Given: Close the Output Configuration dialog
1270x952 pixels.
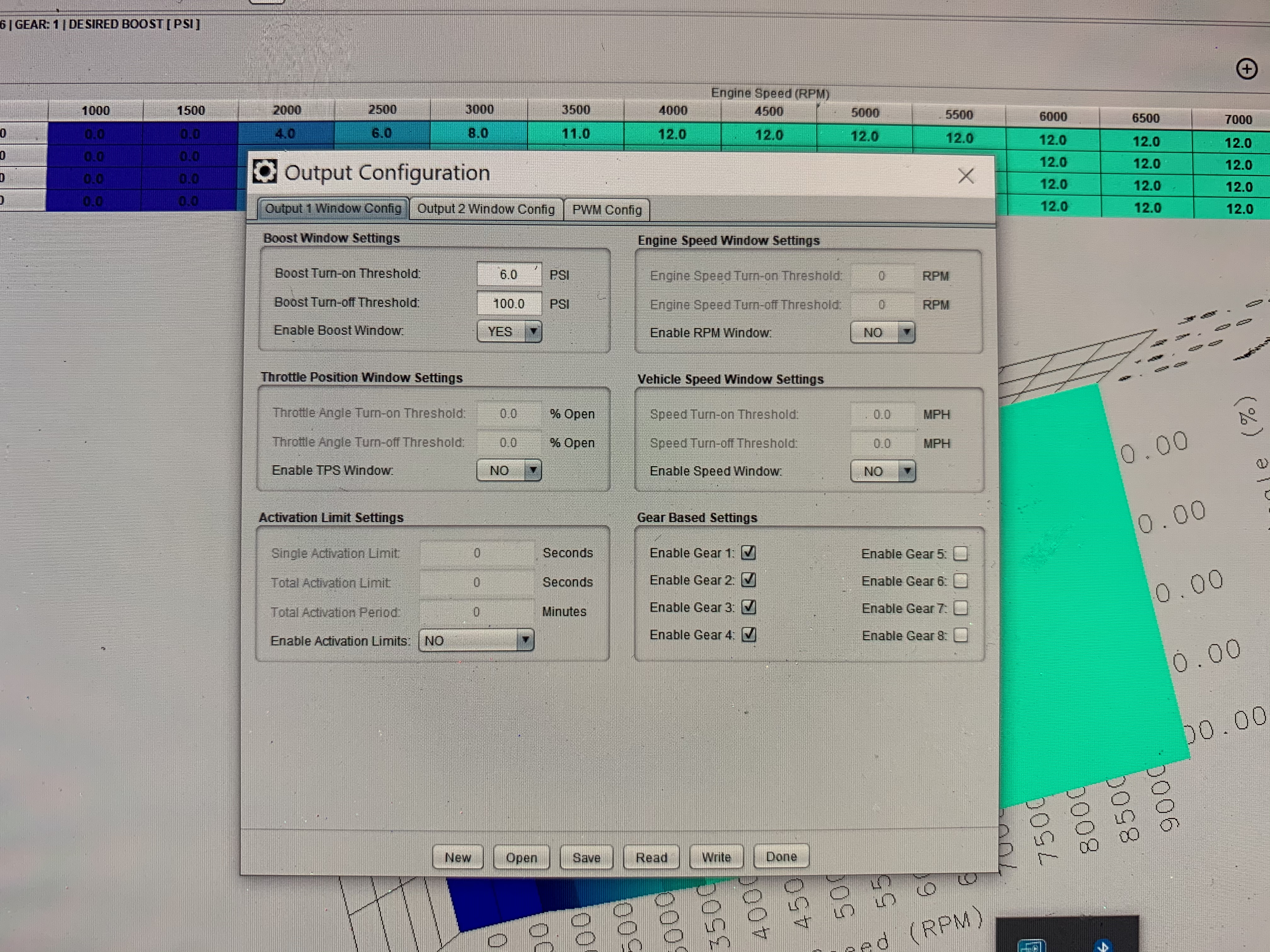Looking at the screenshot, I should pyautogui.click(x=966, y=176).
